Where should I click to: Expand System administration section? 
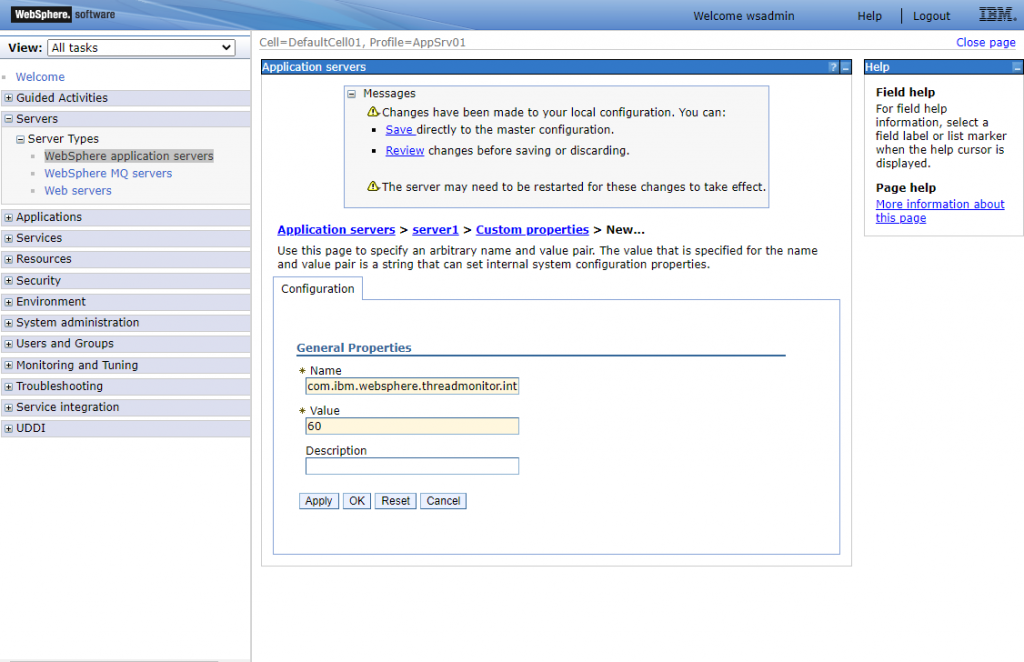8,323
